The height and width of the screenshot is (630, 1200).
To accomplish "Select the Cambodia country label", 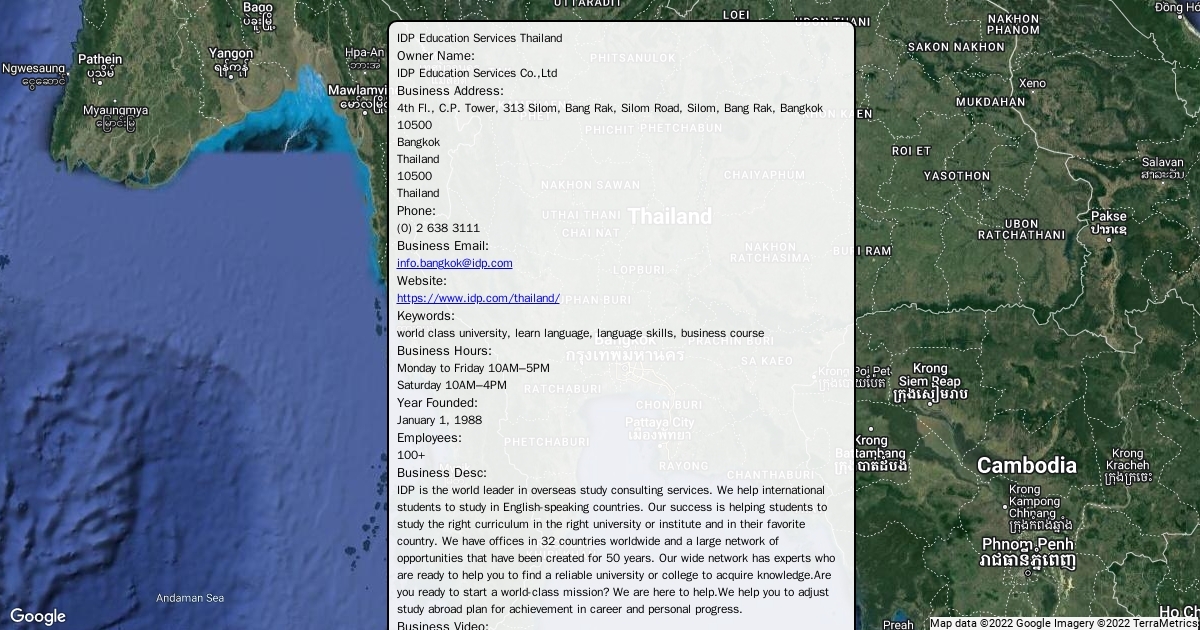I will pos(1026,465).
